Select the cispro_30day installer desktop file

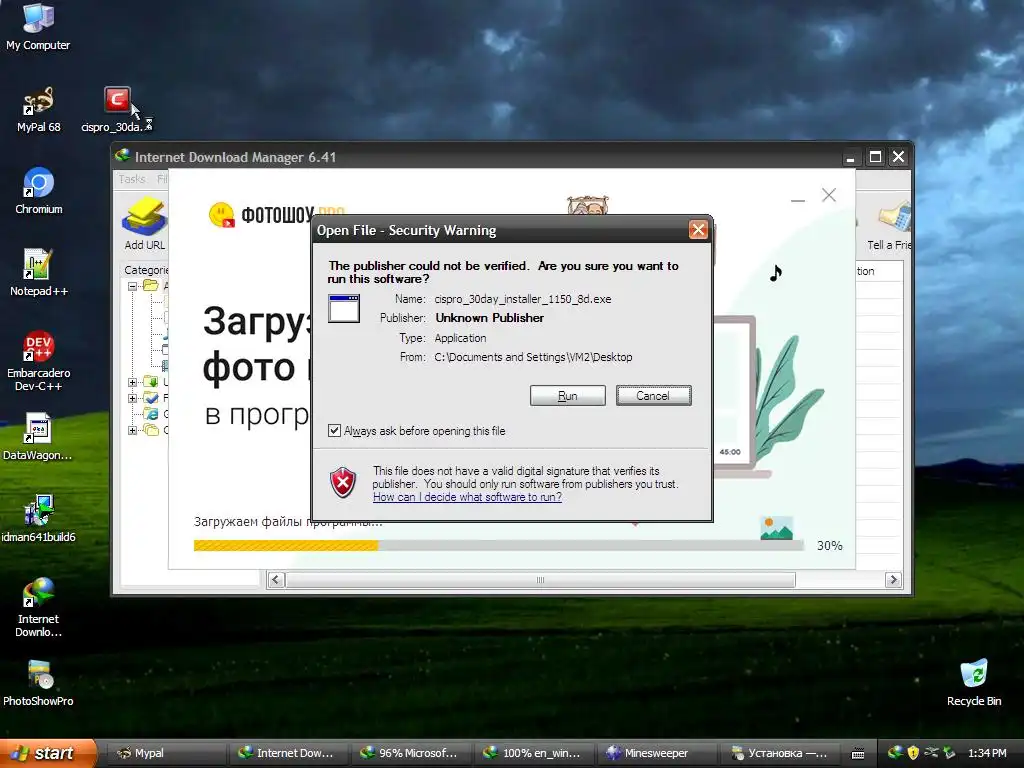(x=116, y=109)
